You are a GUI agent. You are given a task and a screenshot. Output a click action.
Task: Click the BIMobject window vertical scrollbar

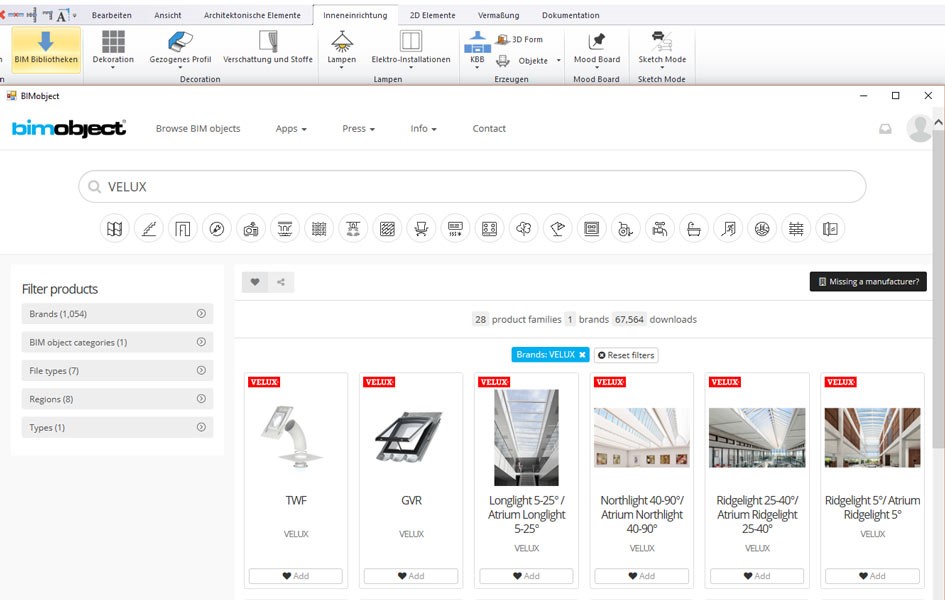938,289
